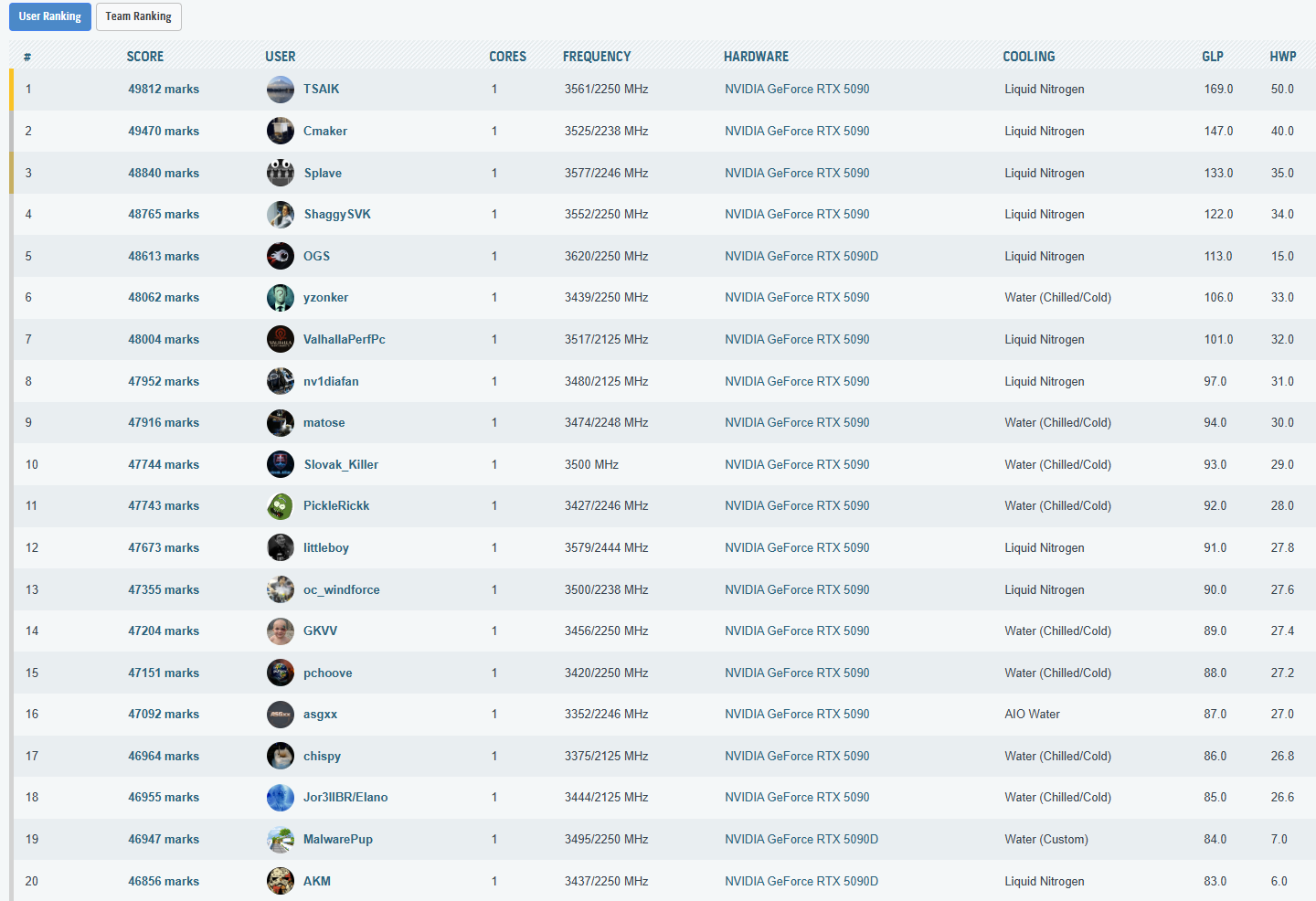Click the SCORE column header
The width and height of the screenshot is (1316, 901).
tap(145, 57)
